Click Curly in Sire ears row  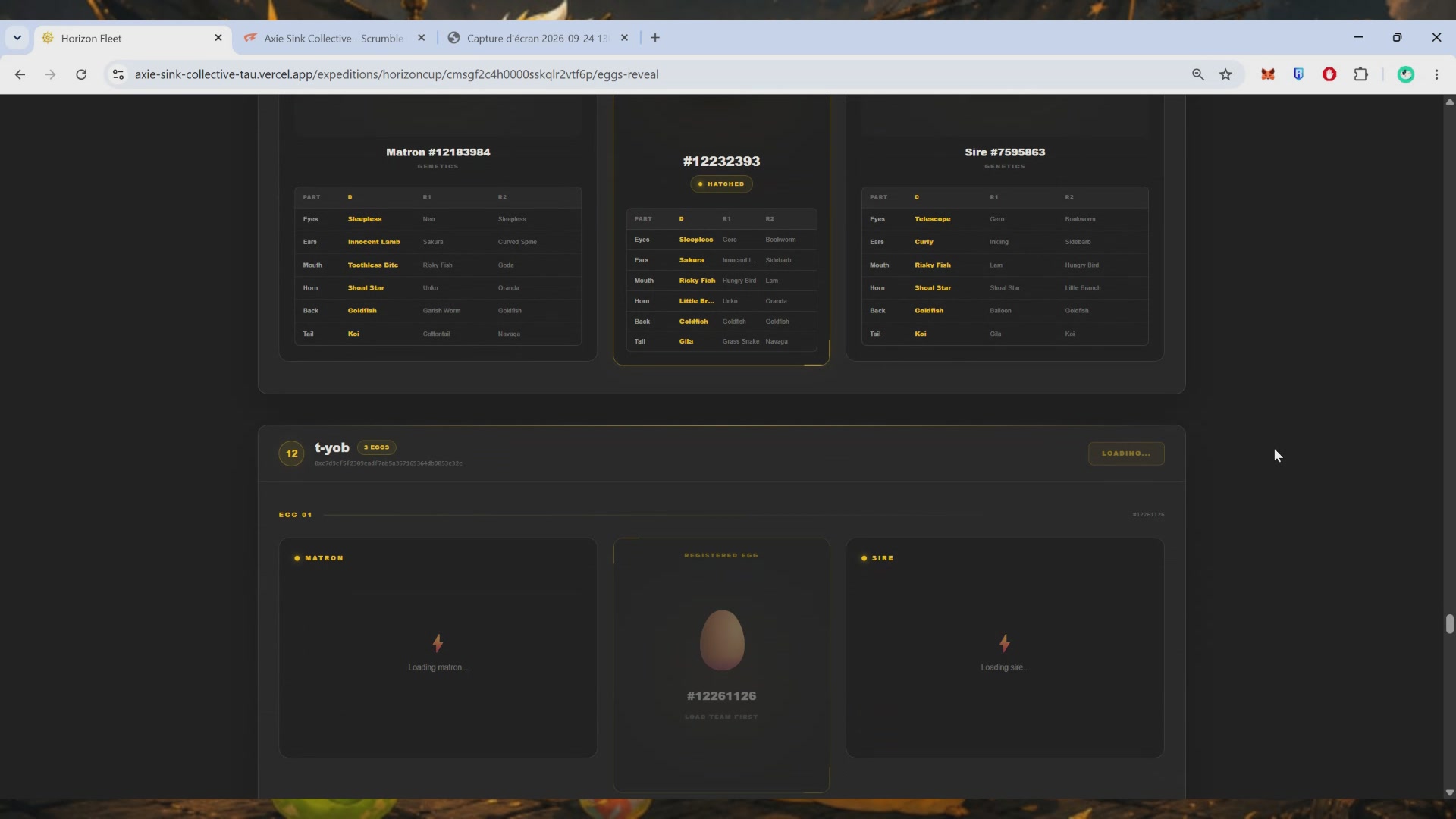(924, 242)
